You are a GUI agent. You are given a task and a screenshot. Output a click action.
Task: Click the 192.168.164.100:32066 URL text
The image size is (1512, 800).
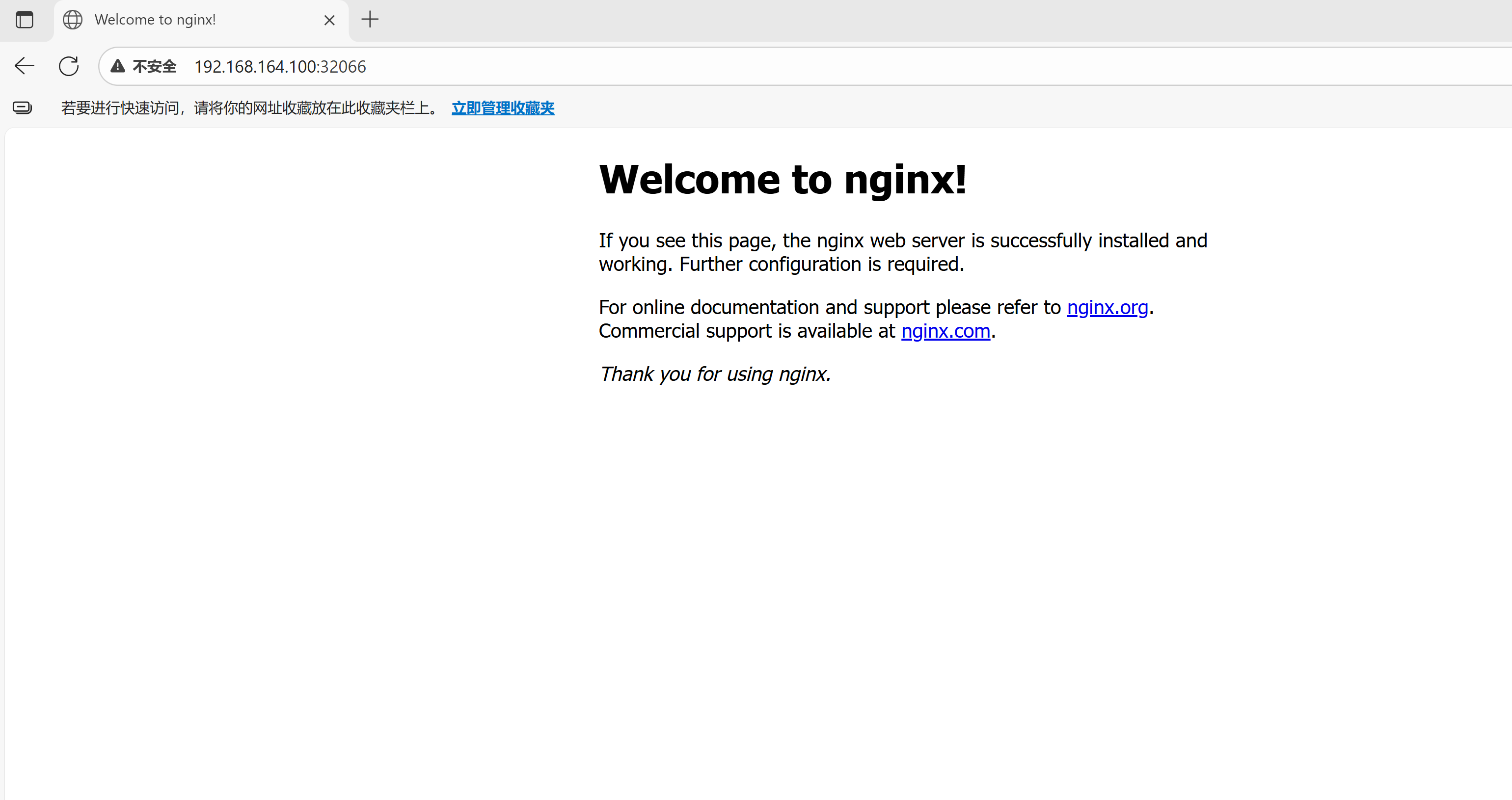pyautogui.click(x=280, y=67)
